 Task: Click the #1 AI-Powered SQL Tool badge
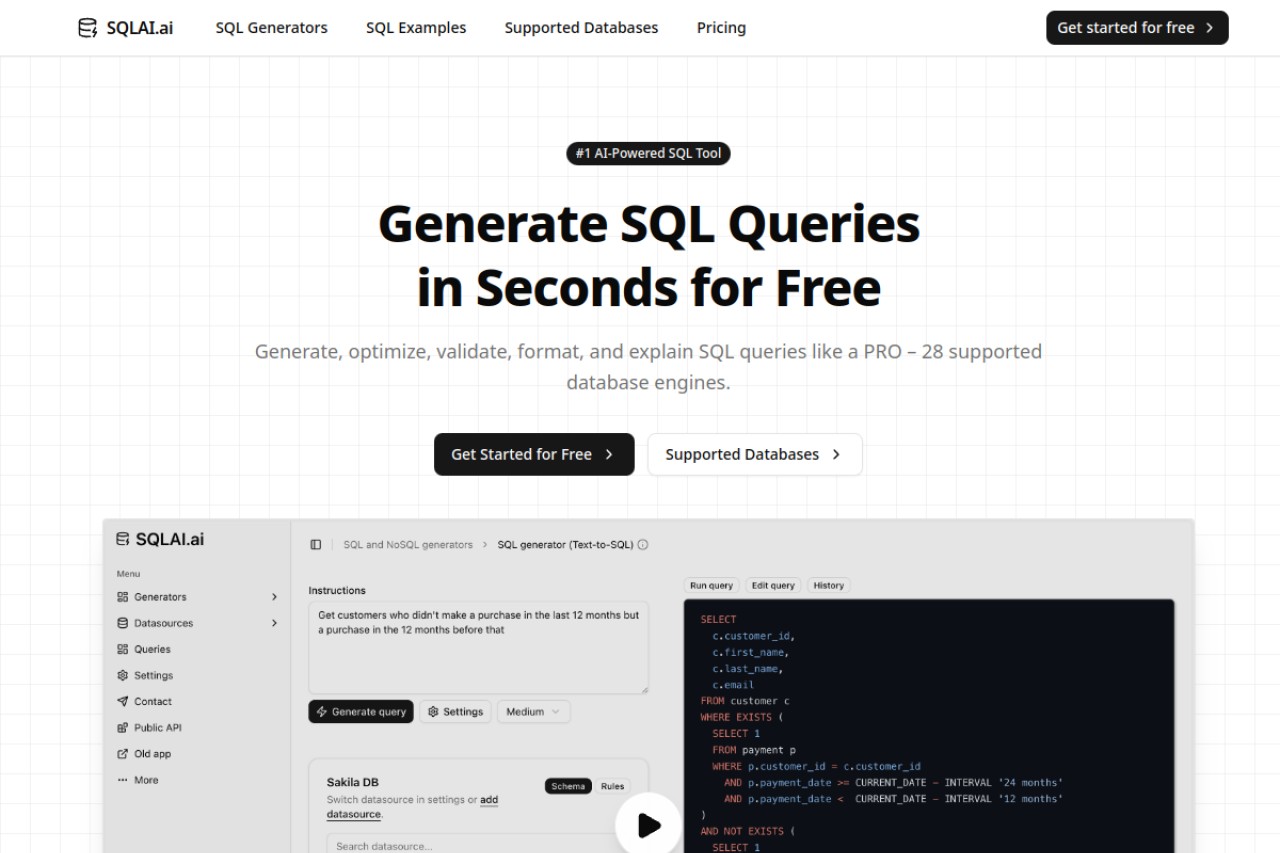pos(649,153)
